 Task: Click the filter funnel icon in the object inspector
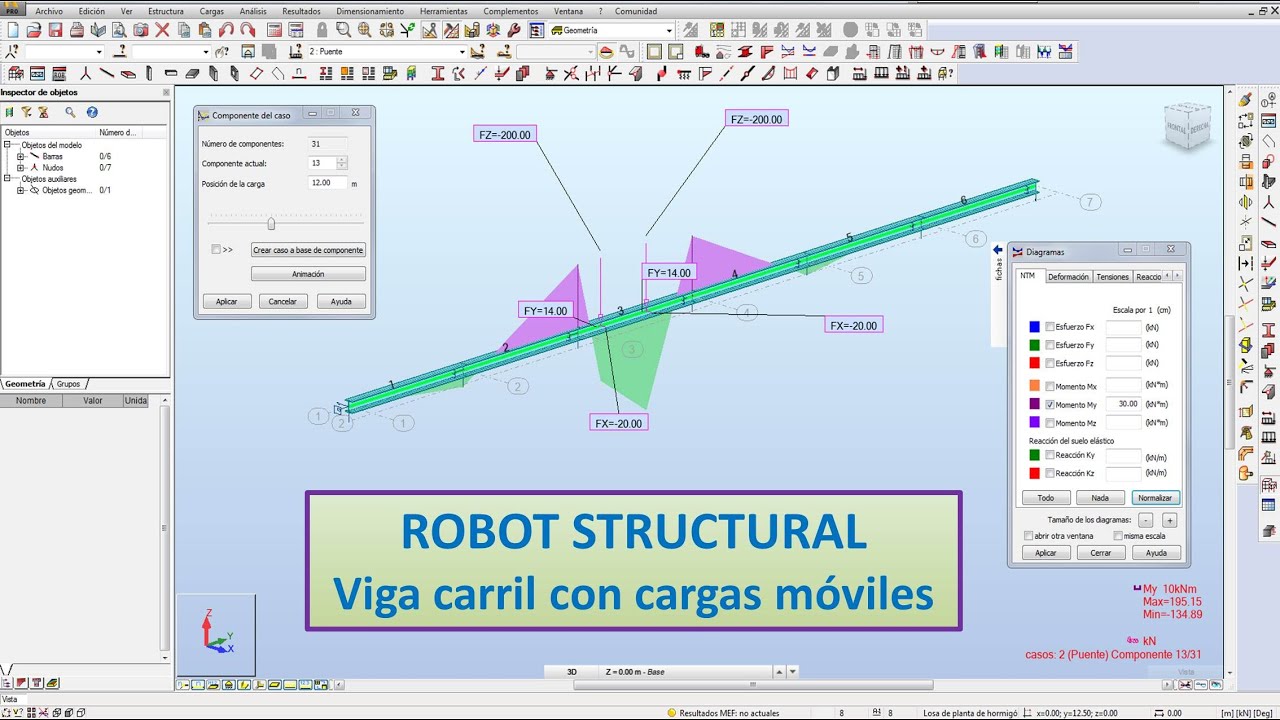(27, 113)
